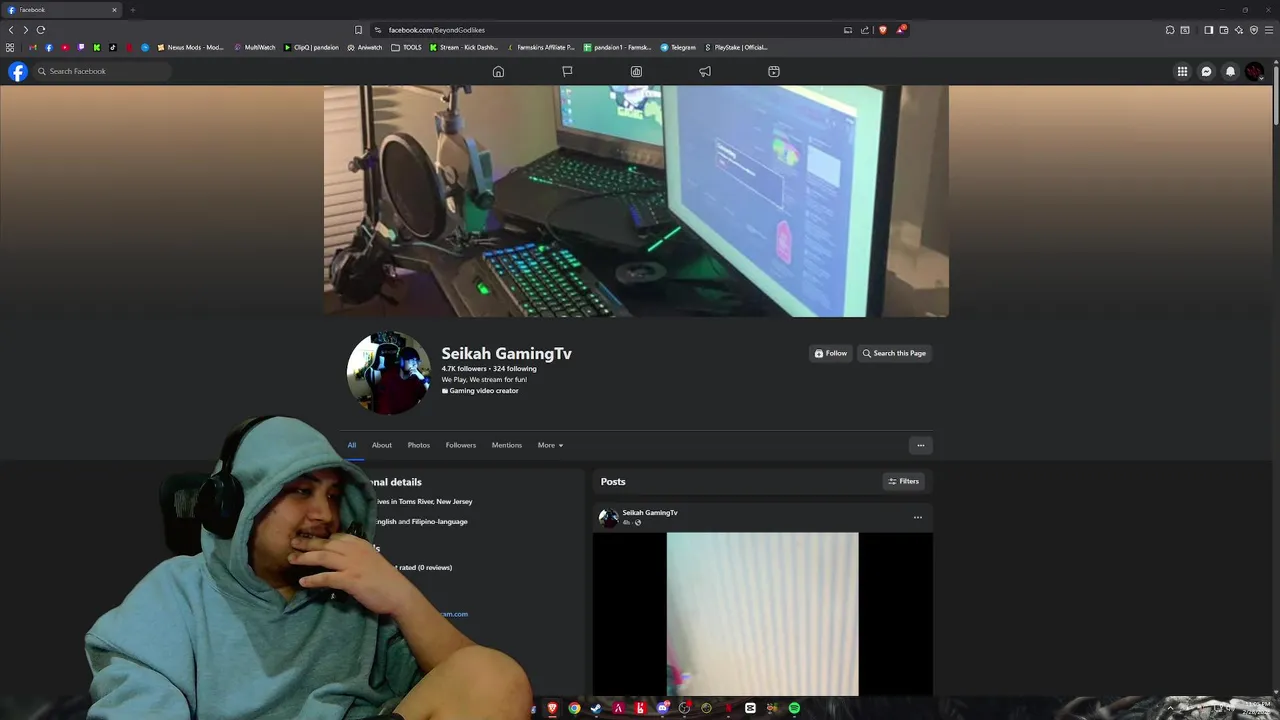Click the Search Facebook field
The width and height of the screenshot is (1280, 720).
click(102, 71)
